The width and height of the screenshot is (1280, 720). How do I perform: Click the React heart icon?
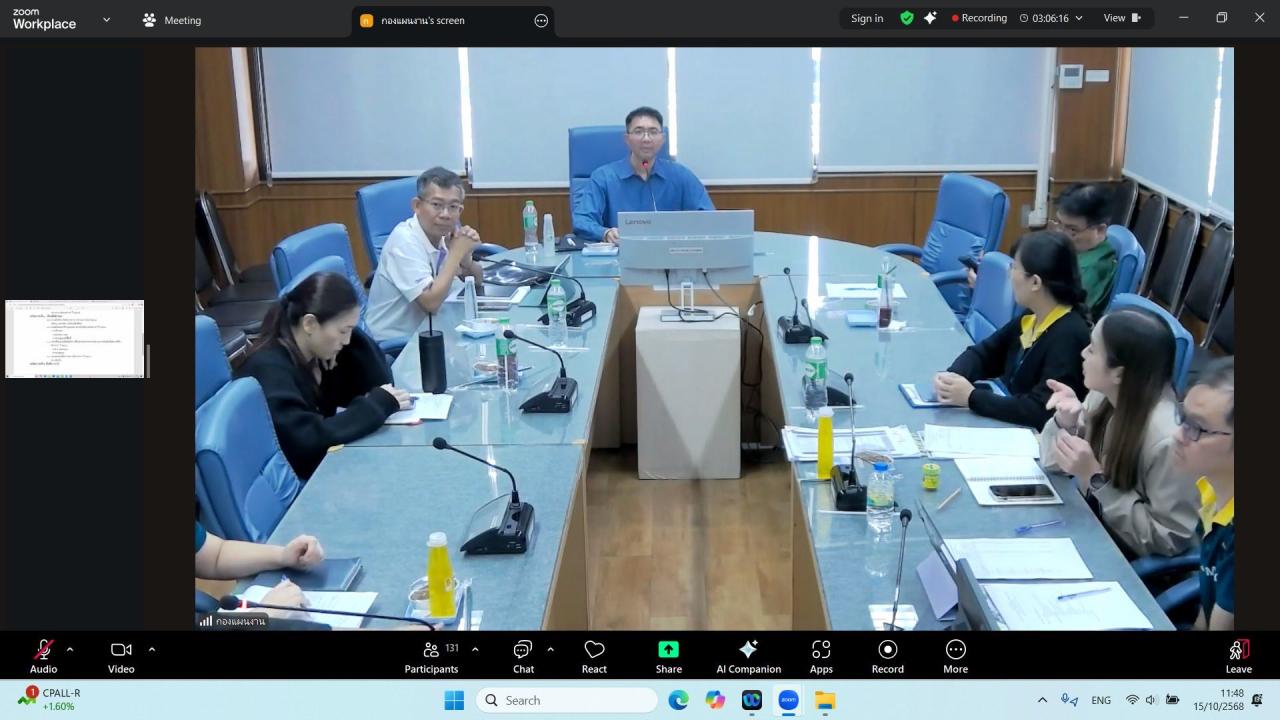(594, 656)
